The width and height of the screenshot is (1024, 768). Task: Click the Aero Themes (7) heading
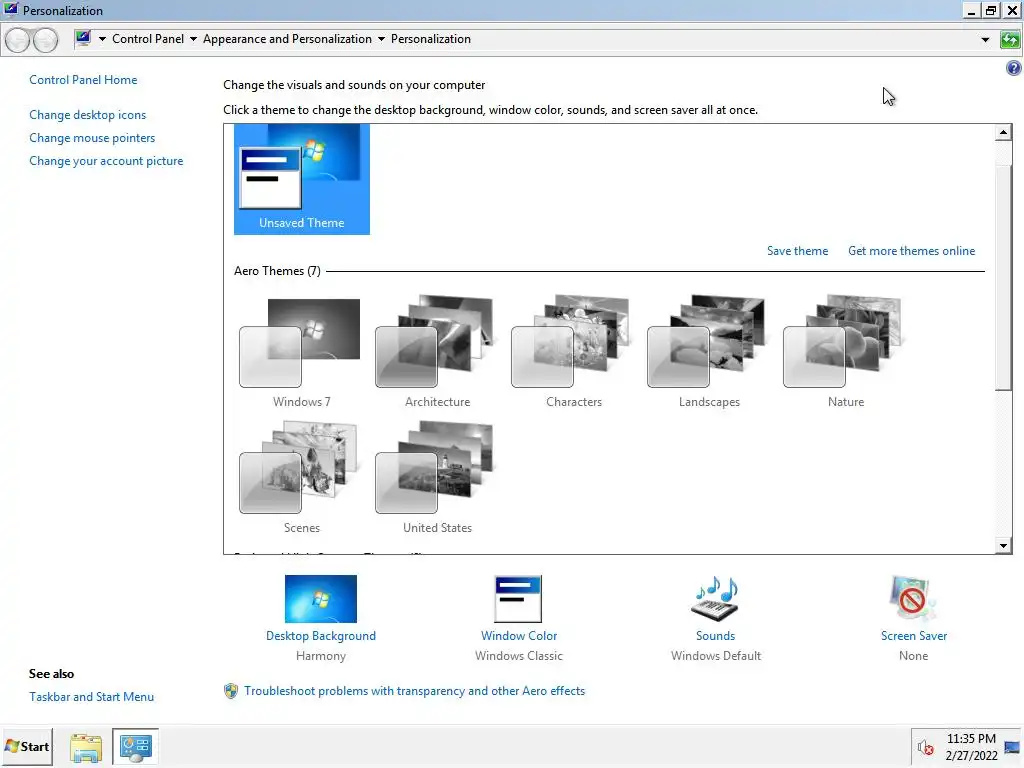pos(277,271)
